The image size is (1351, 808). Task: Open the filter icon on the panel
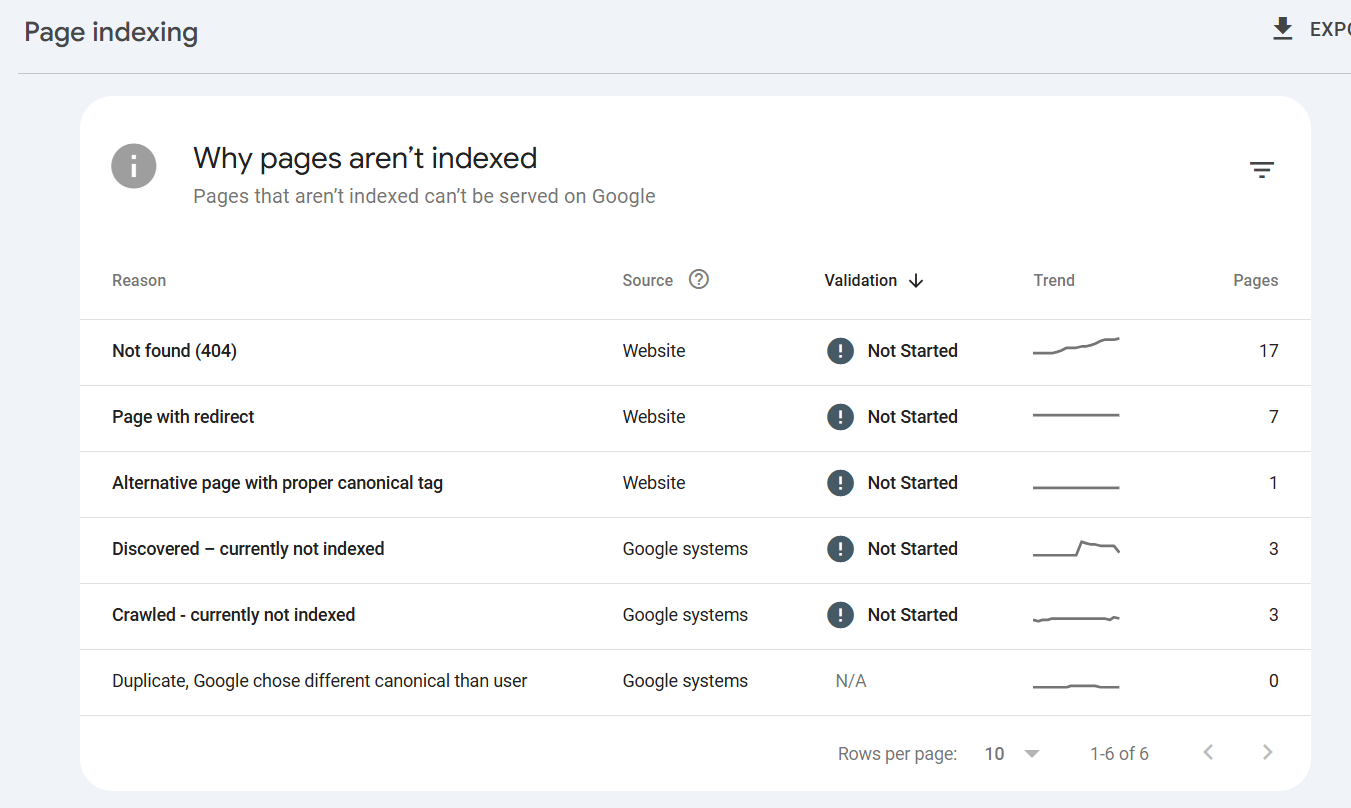tap(1262, 169)
